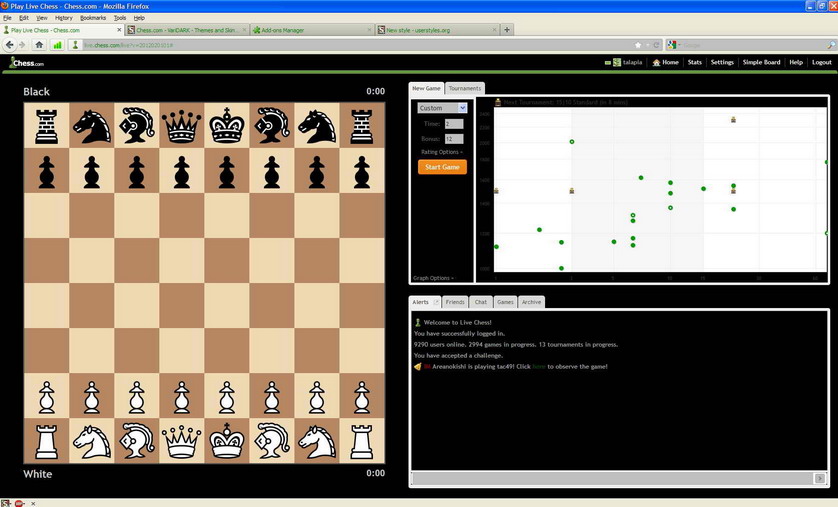Open the File menu
This screenshot has height=507, width=838.
point(7,18)
